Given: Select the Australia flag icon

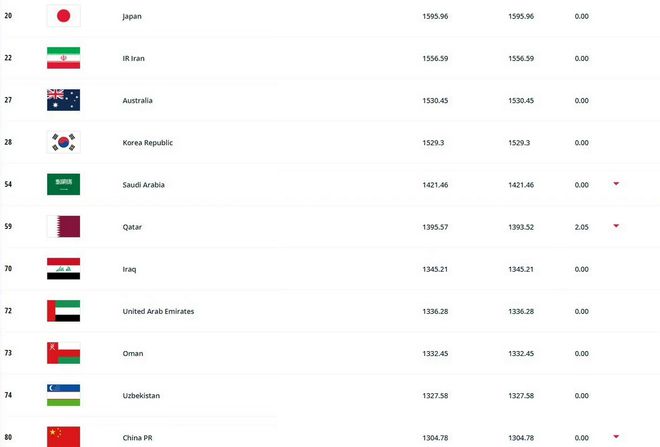Looking at the screenshot, I should (x=64, y=100).
